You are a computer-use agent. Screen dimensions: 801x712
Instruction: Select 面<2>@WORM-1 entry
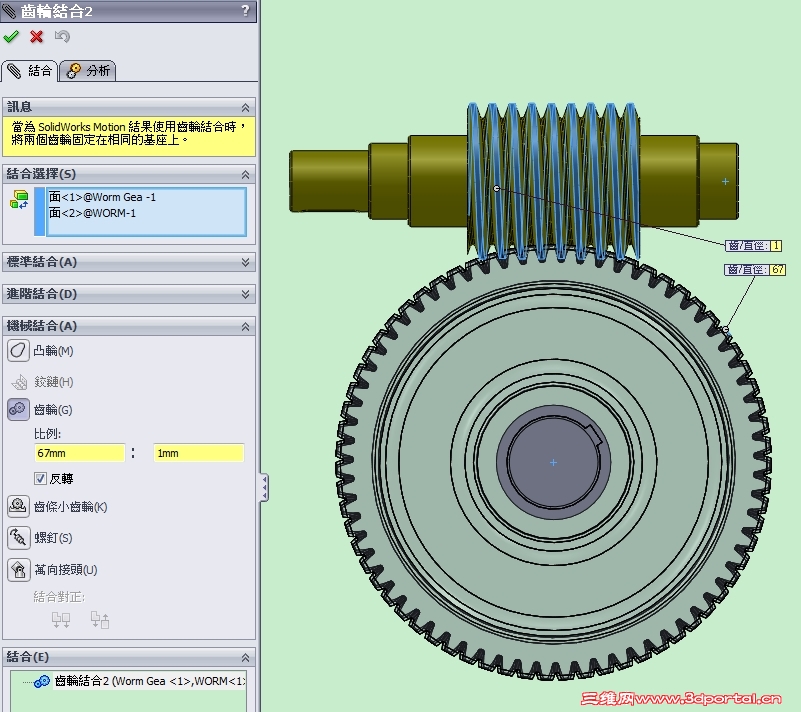click(x=92, y=213)
